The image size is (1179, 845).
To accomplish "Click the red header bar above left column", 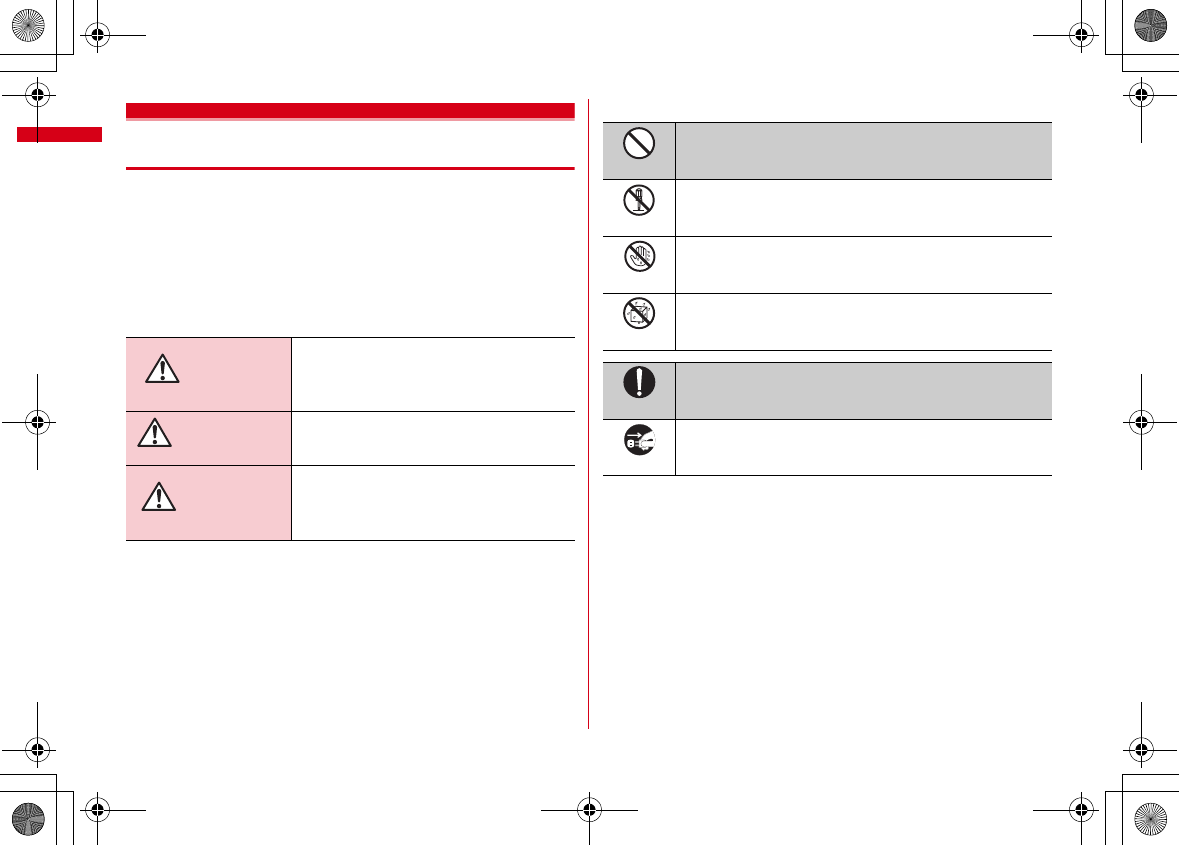I will coord(350,110).
